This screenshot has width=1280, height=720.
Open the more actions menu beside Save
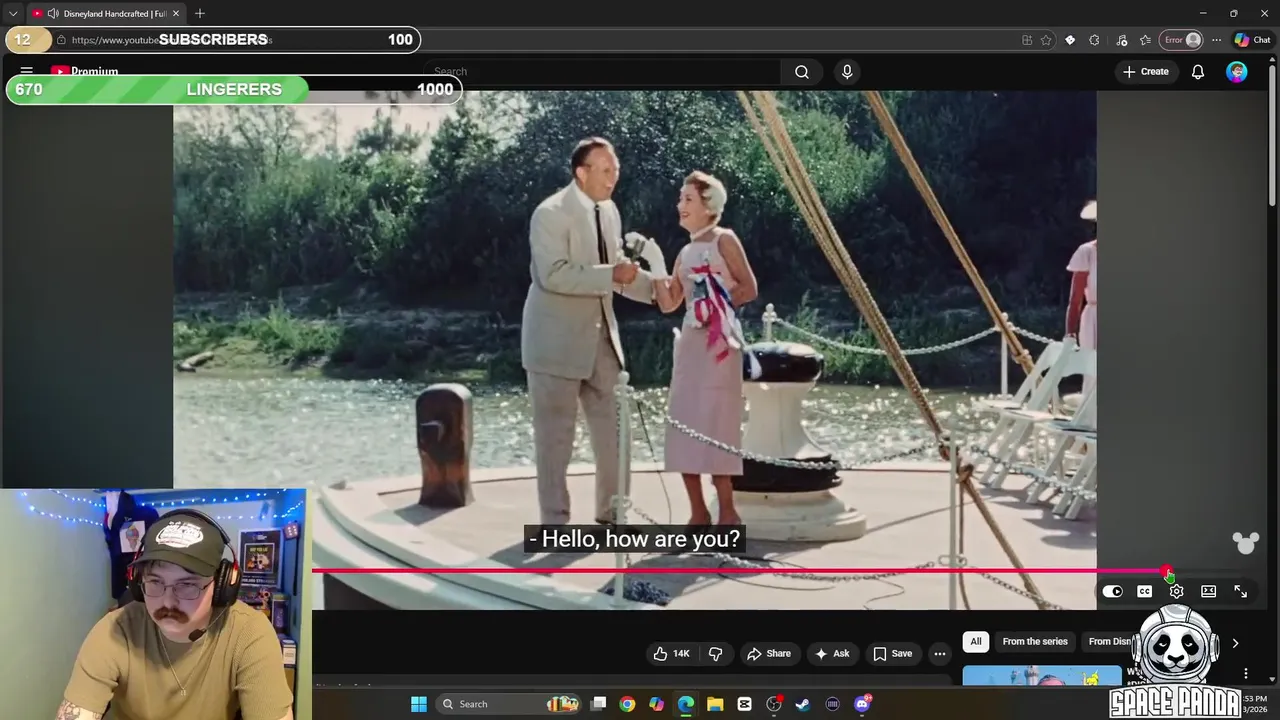pyautogui.click(x=939, y=654)
